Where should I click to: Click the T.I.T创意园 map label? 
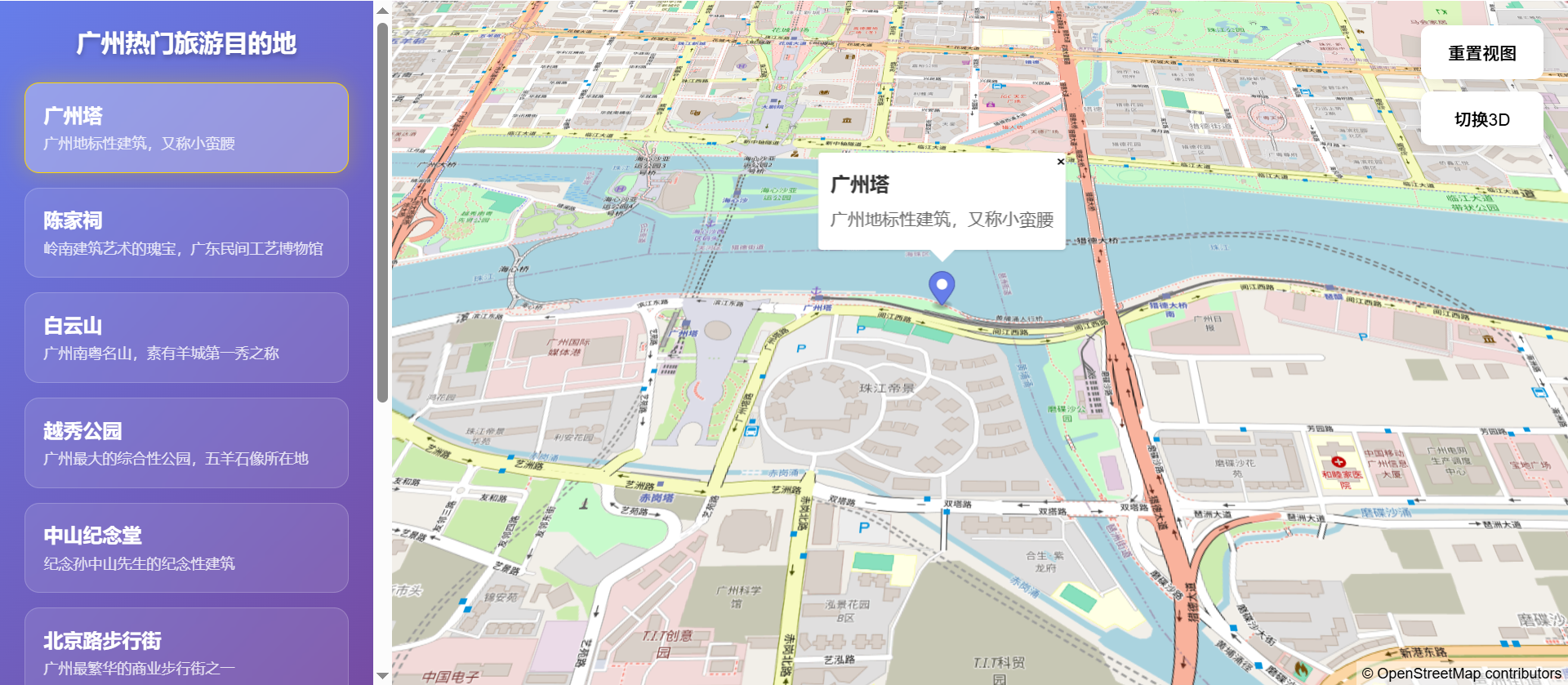[x=666, y=643]
